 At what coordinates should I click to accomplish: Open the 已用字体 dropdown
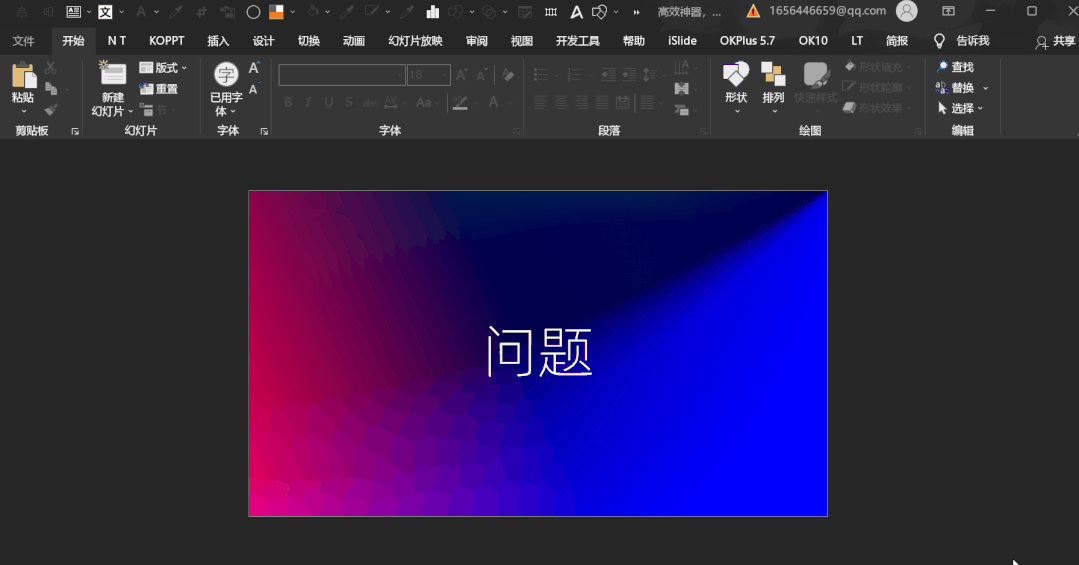(x=226, y=89)
